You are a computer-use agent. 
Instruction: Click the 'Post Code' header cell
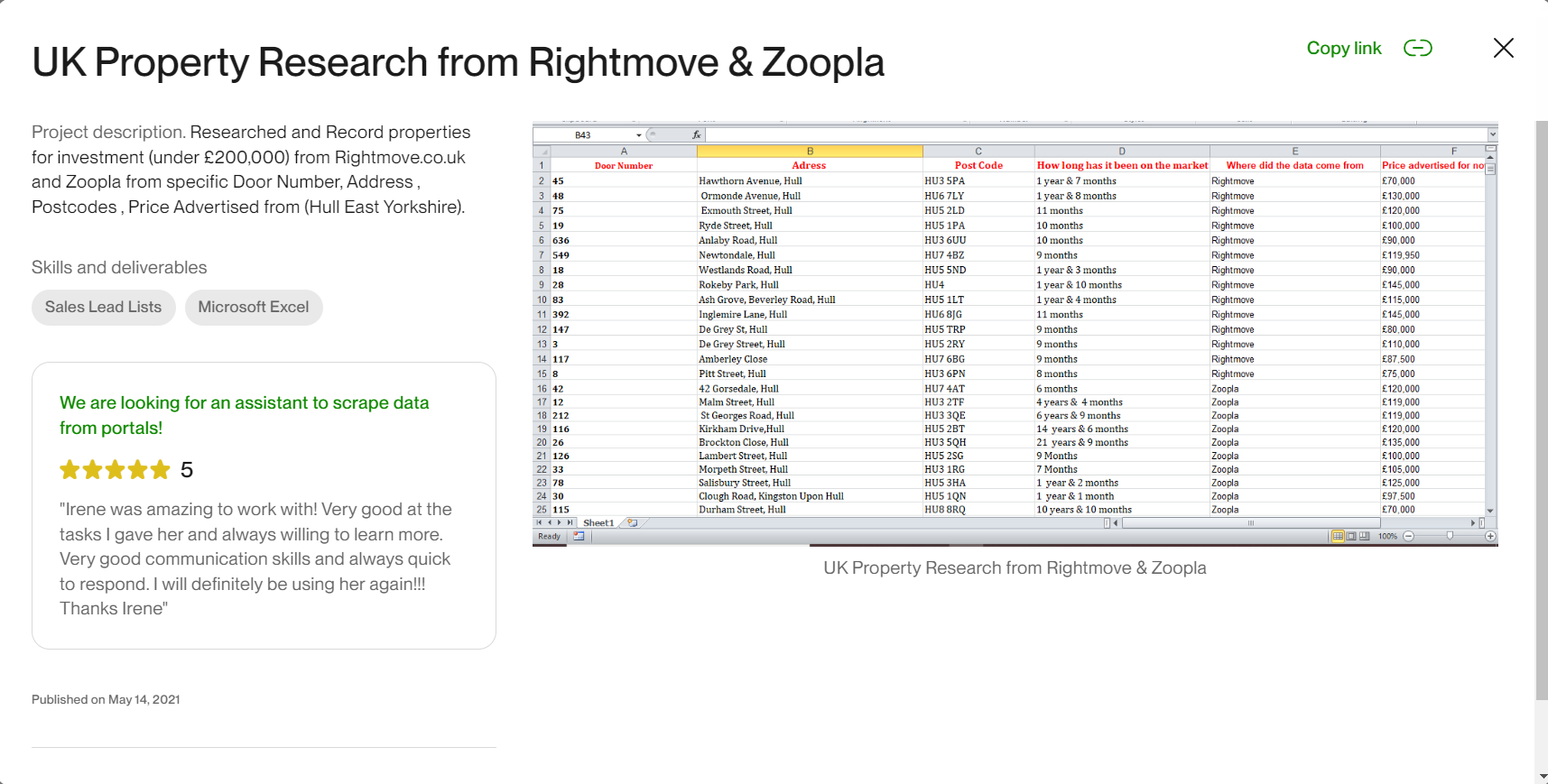[978, 166]
